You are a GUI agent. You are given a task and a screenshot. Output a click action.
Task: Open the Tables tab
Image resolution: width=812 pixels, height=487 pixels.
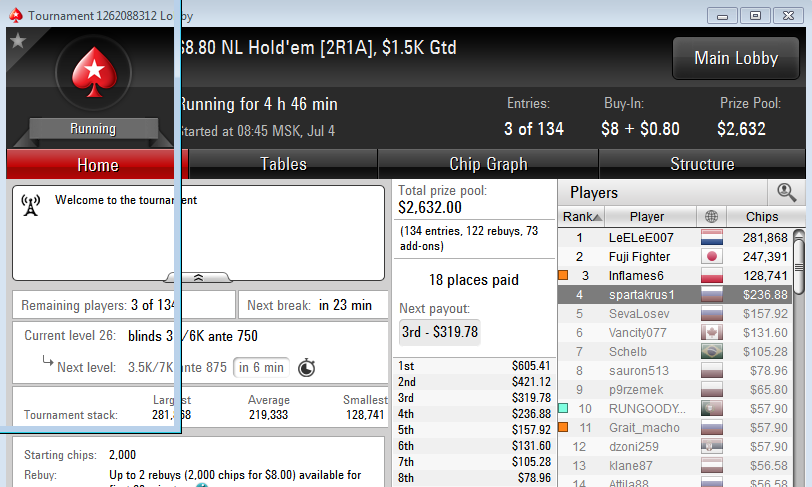(283, 164)
